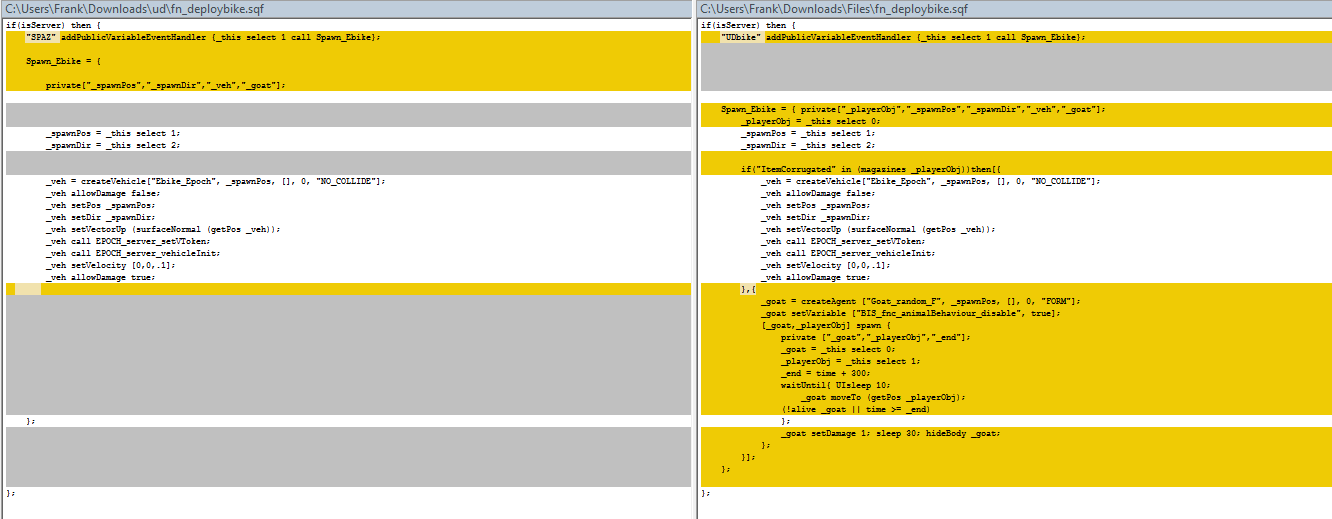Click the vertical splitter between the two panes

tap(695, 260)
